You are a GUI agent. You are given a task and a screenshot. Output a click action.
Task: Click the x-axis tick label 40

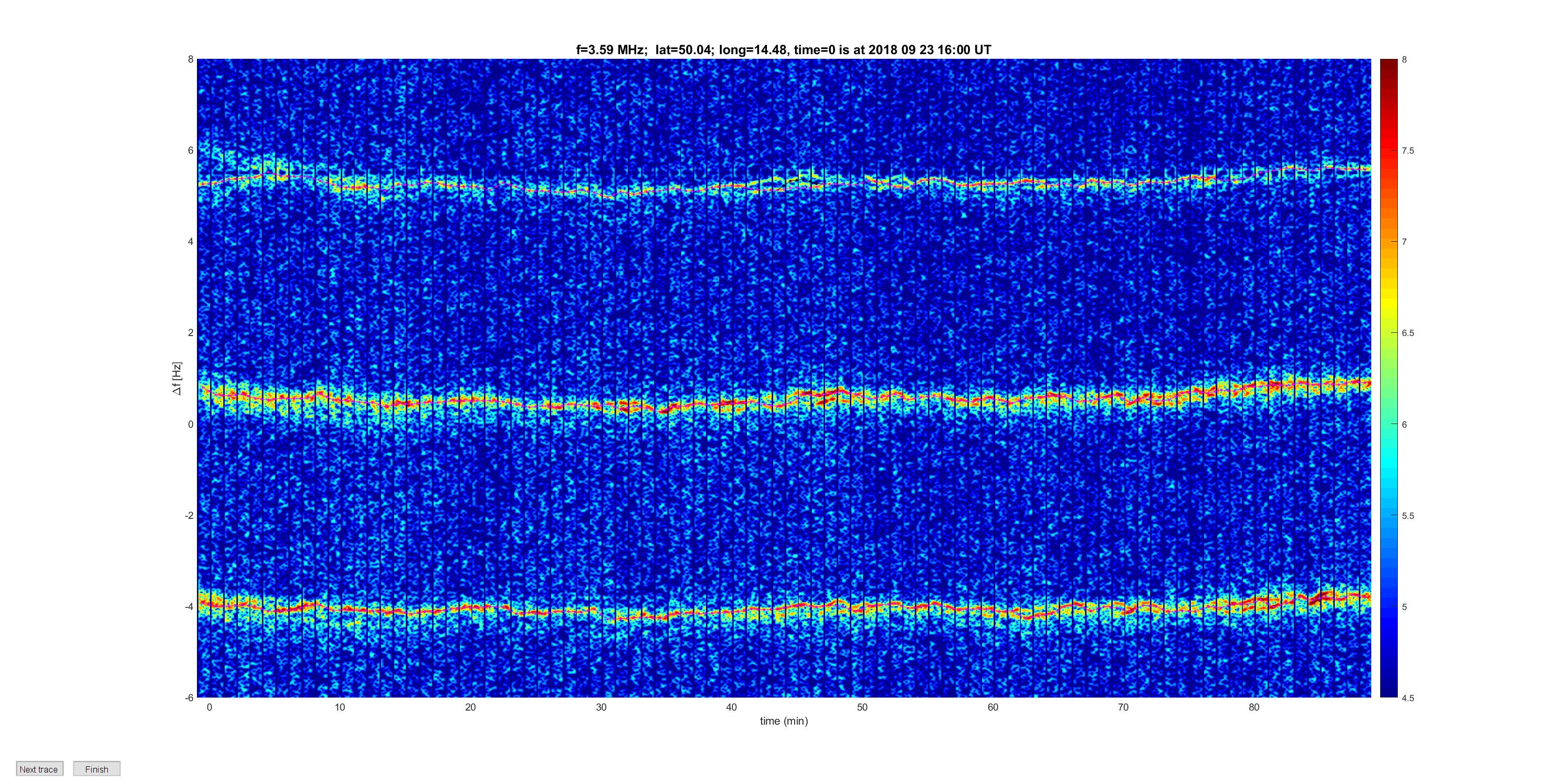click(x=731, y=707)
